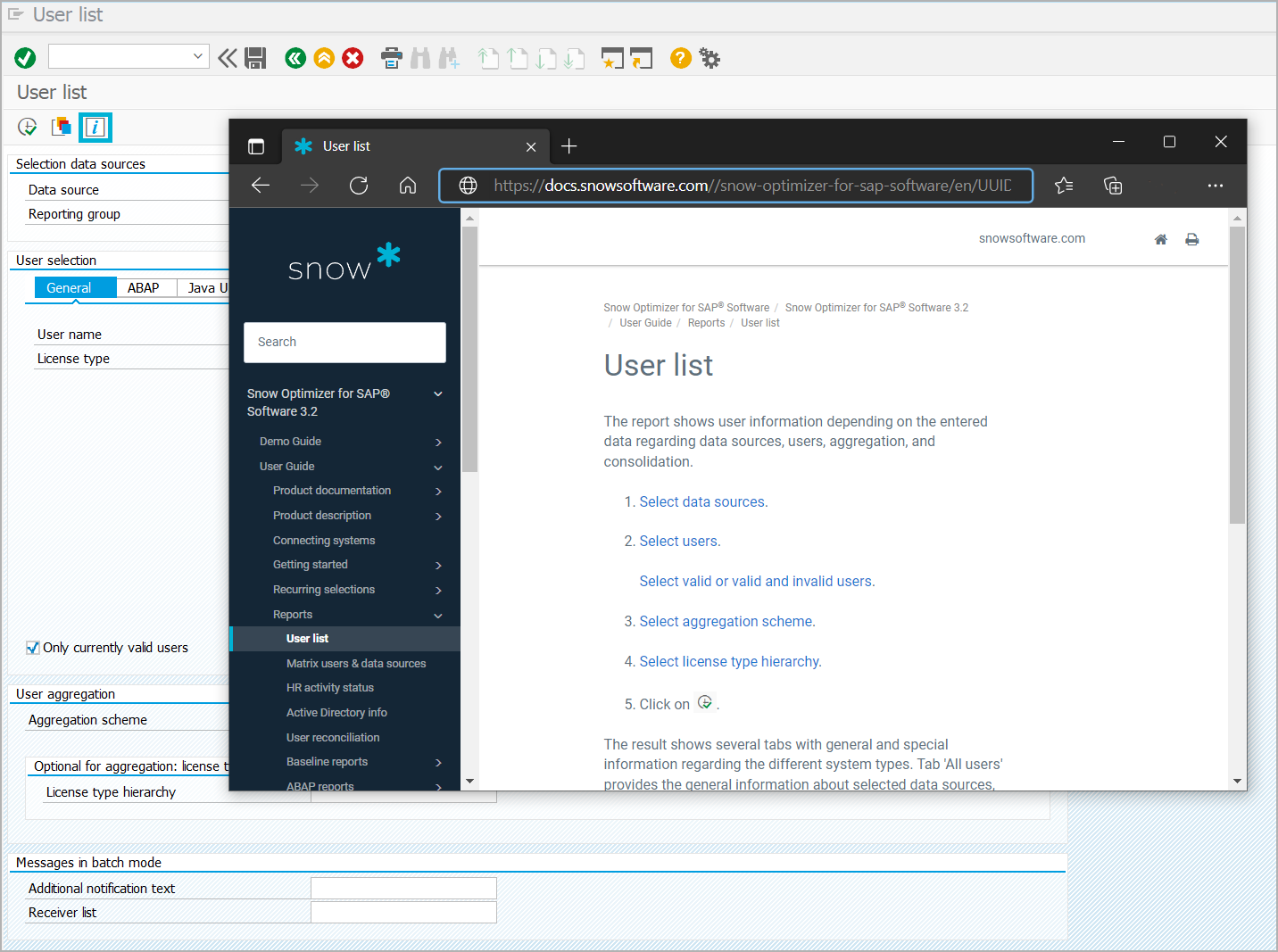Click the green checkmark Enter icon
The width and height of the screenshot is (1278, 952).
25,58
